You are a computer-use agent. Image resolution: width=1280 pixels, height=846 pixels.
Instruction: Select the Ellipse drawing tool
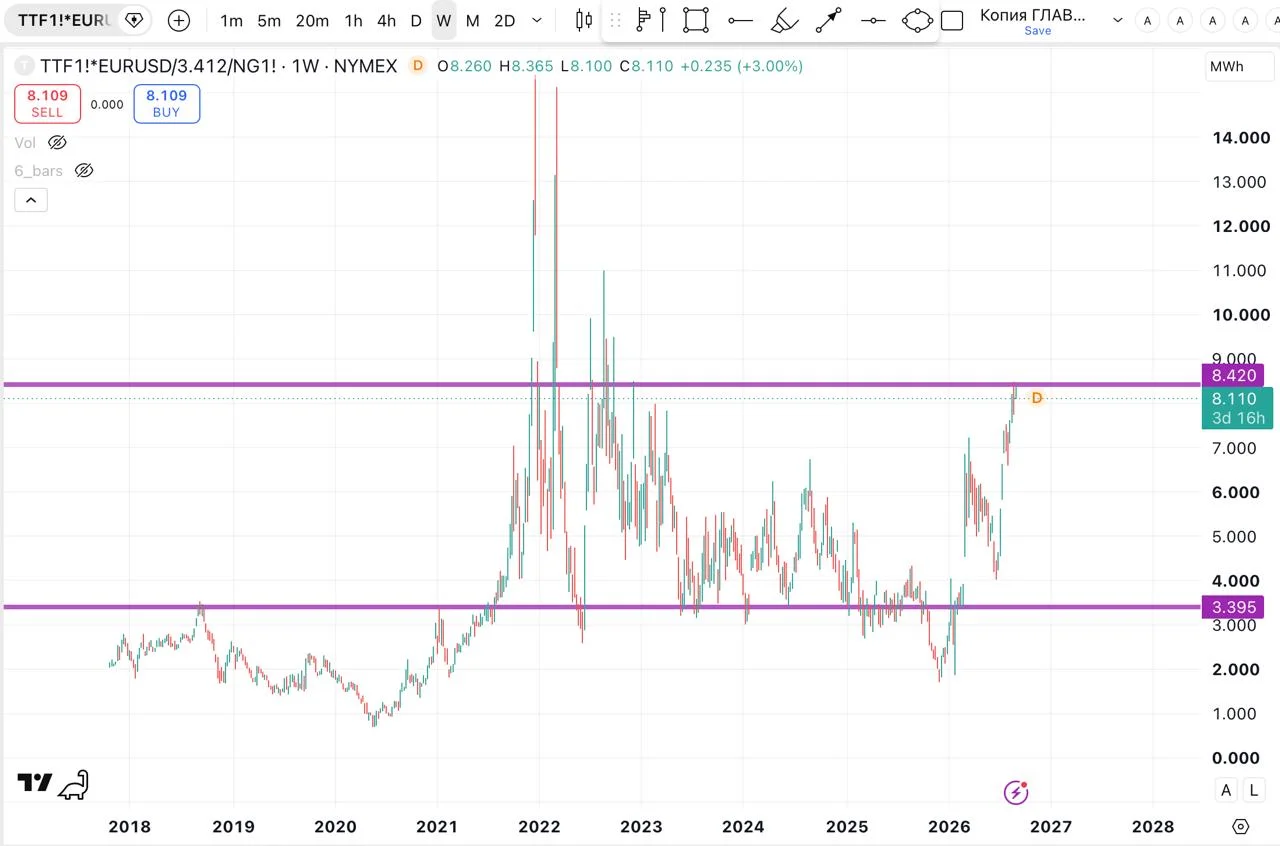tap(917, 20)
